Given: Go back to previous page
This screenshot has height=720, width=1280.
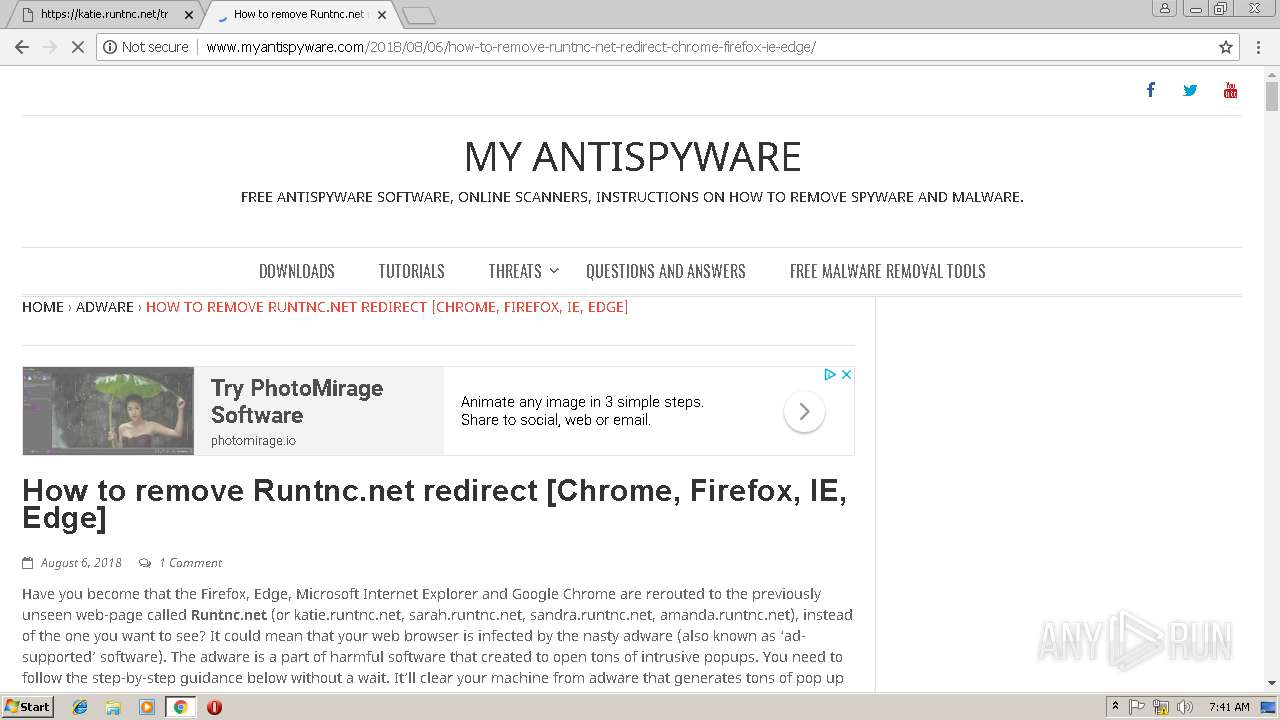Looking at the screenshot, I should tap(22, 47).
